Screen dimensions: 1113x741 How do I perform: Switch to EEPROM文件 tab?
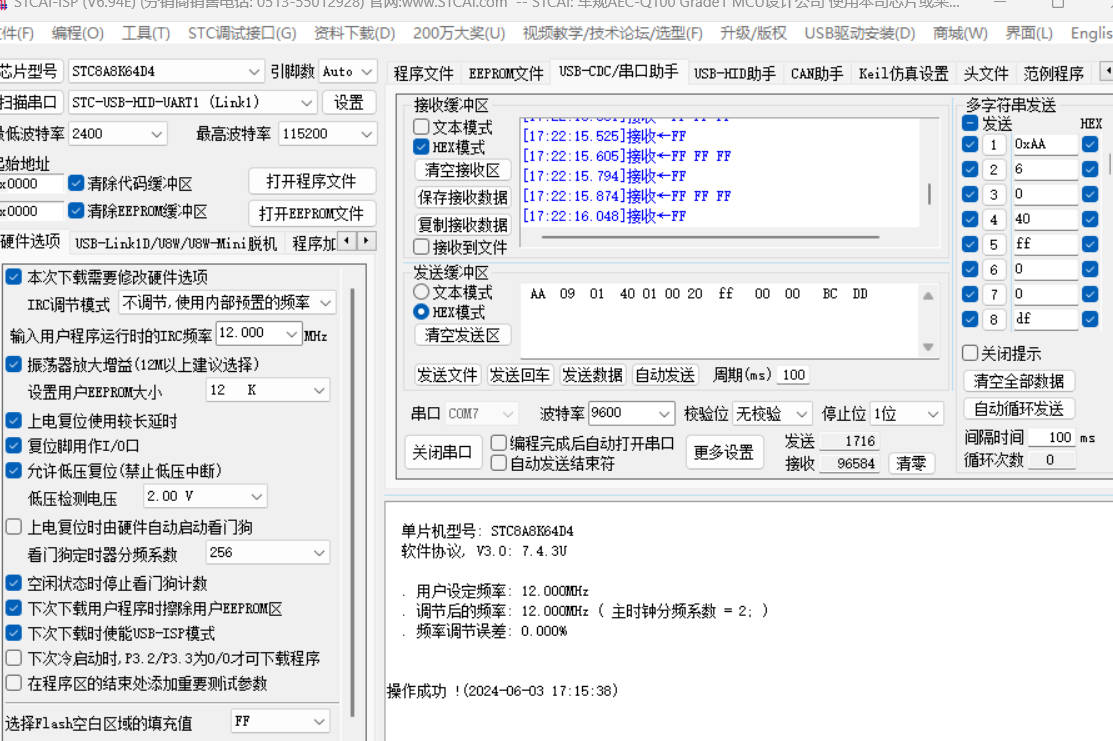pos(505,73)
